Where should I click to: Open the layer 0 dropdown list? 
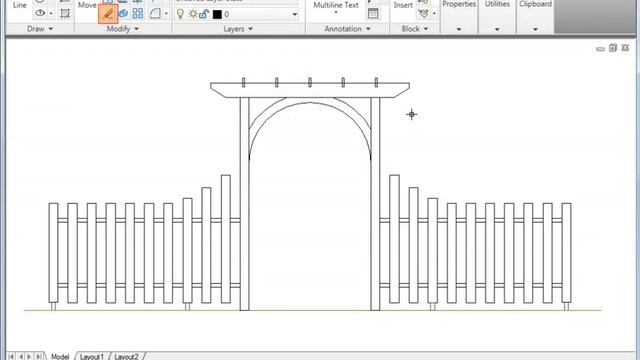(295, 15)
